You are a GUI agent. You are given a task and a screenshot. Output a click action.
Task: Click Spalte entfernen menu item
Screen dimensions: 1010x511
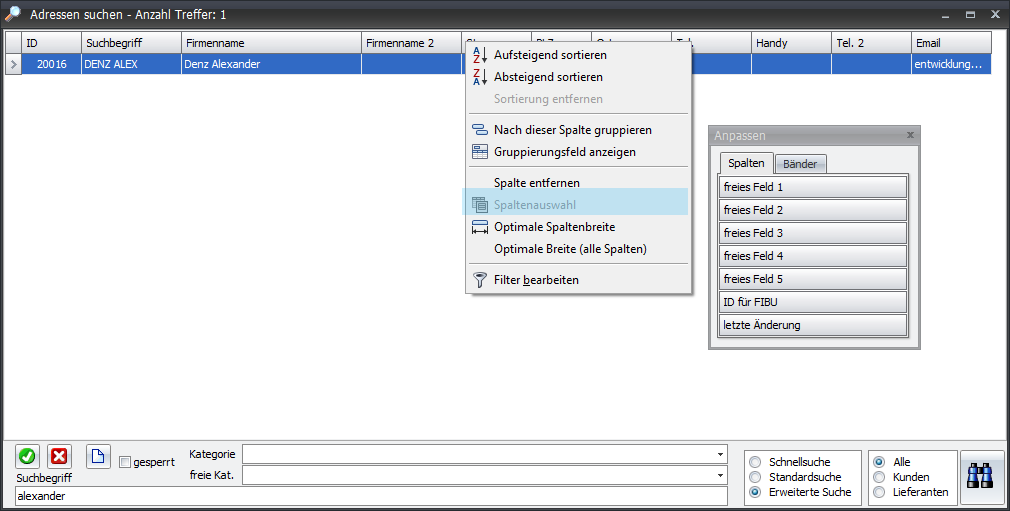tap(536, 183)
